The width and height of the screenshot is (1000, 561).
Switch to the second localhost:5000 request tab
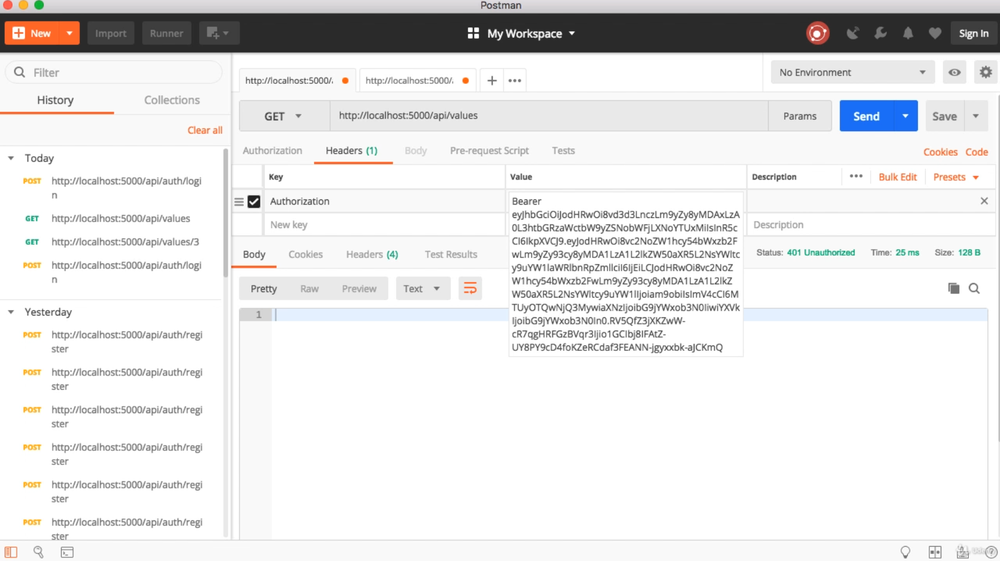416,80
